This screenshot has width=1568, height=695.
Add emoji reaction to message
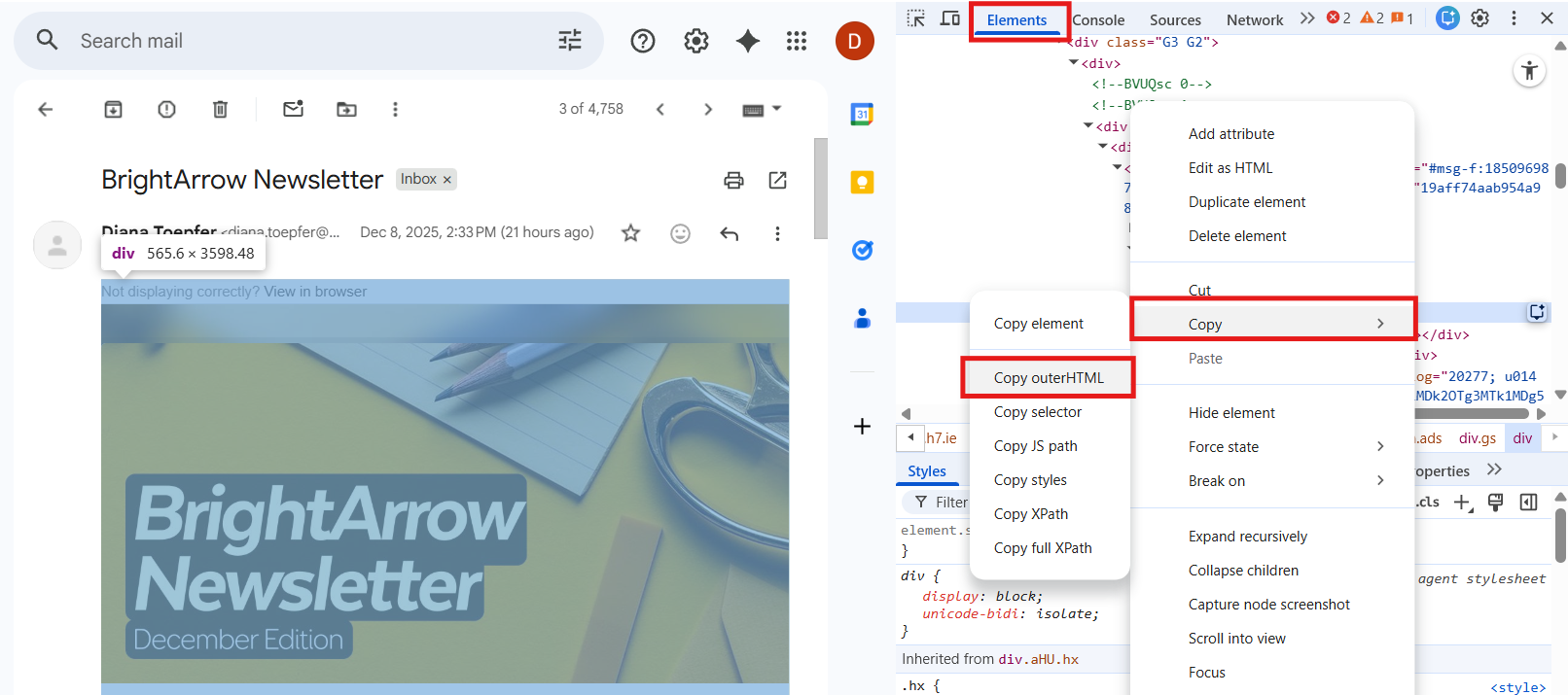(680, 233)
